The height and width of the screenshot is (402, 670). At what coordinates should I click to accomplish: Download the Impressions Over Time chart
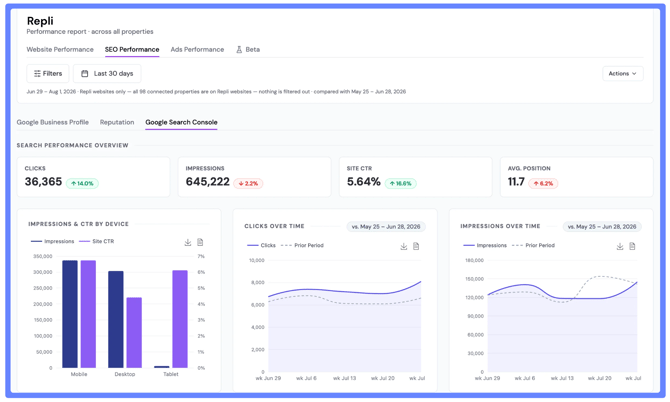(x=620, y=246)
